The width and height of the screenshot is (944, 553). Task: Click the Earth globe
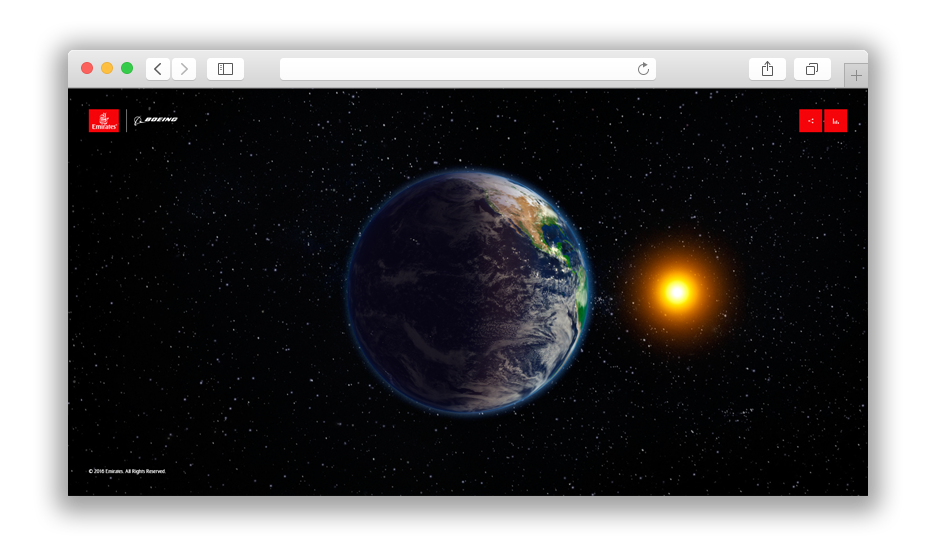pyautogui.click(x=468, y=292)
